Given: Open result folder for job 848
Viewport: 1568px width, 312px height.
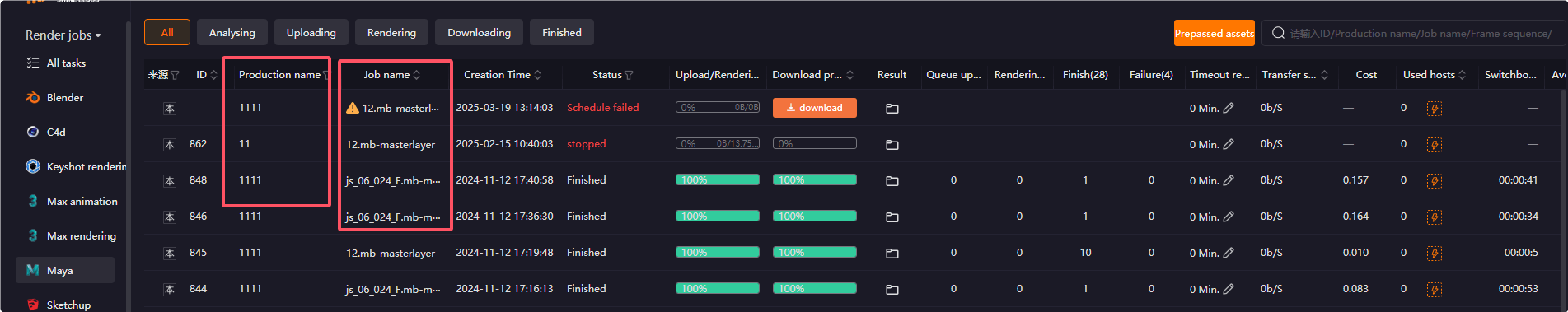Looking at the screenshot, I should [892, 181].
